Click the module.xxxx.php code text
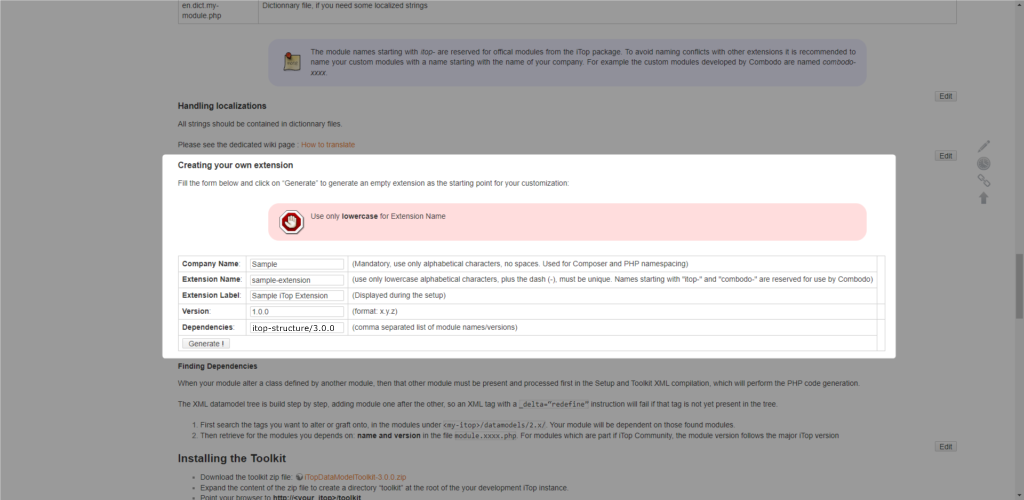Viewport: 1024px width, 500px height. (487, 435)
